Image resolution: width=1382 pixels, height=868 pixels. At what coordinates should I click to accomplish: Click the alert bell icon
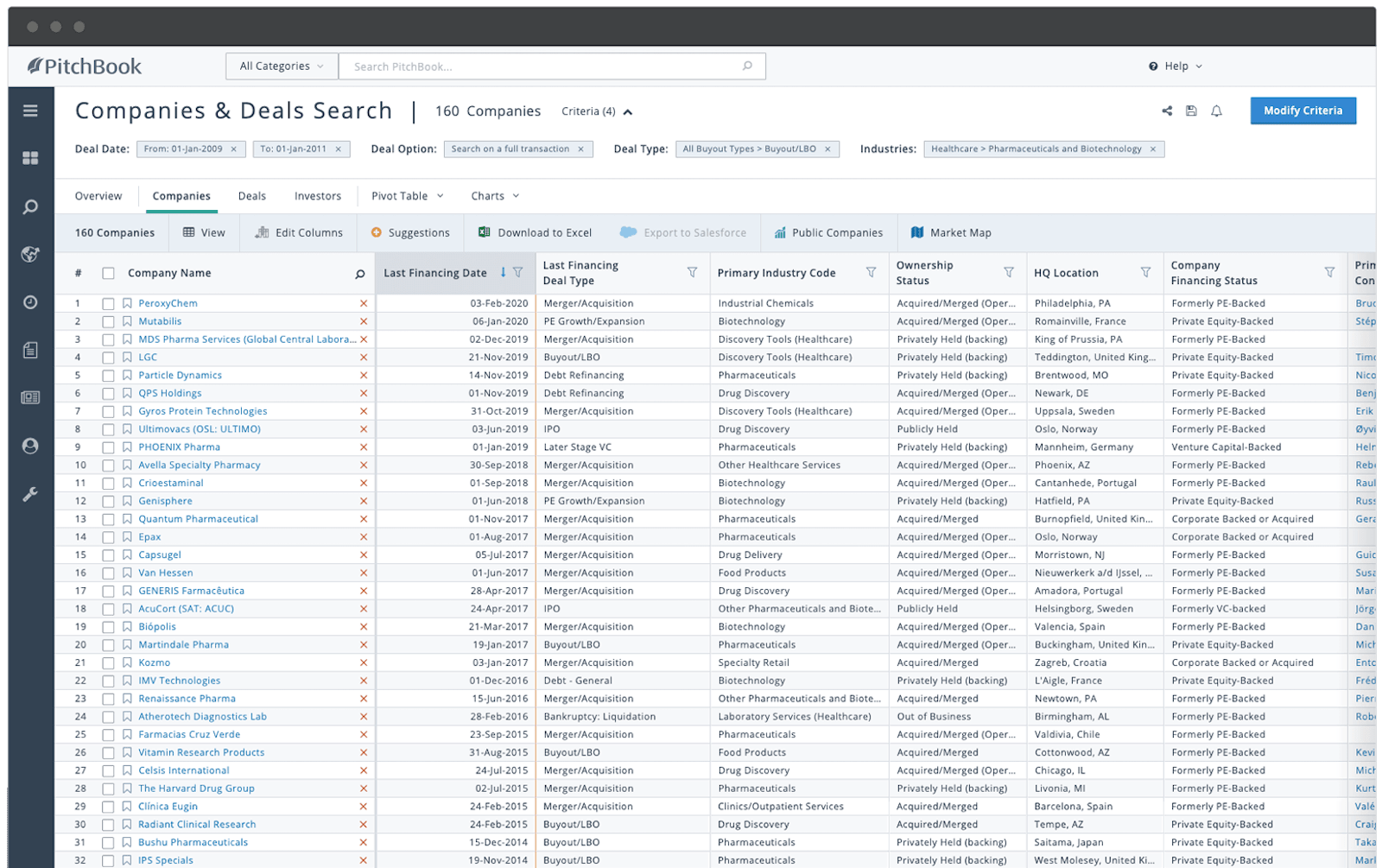pos(1216,111)
